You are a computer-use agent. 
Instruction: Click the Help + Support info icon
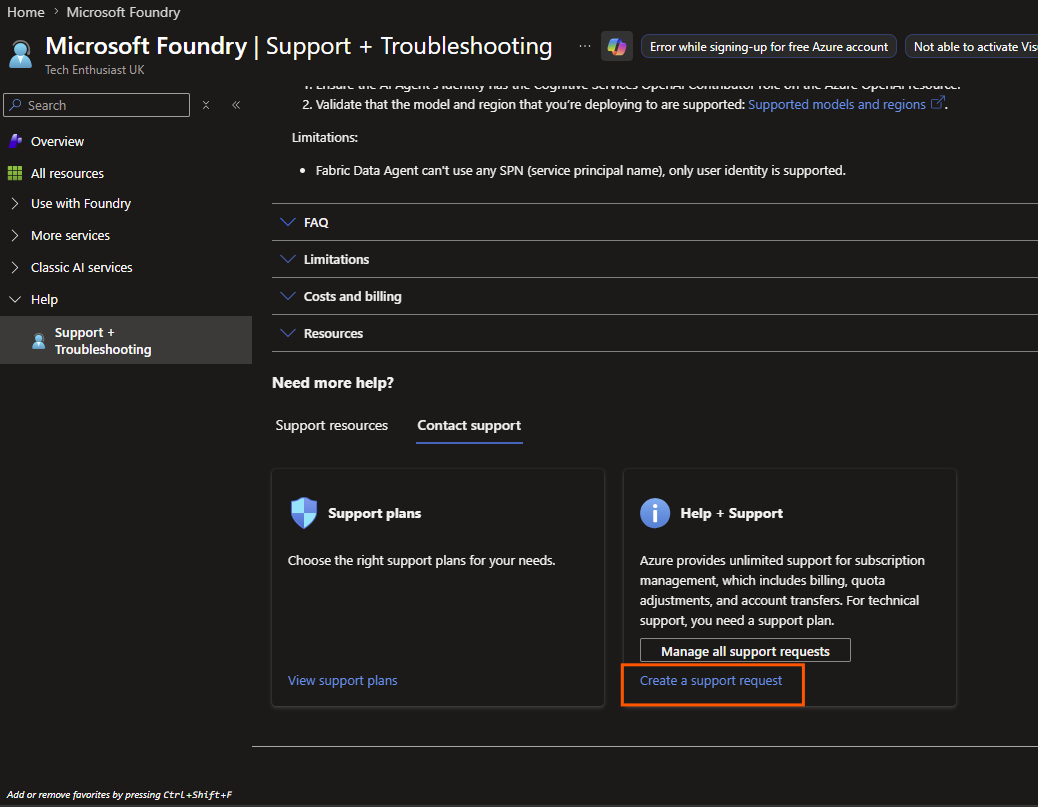655,513
